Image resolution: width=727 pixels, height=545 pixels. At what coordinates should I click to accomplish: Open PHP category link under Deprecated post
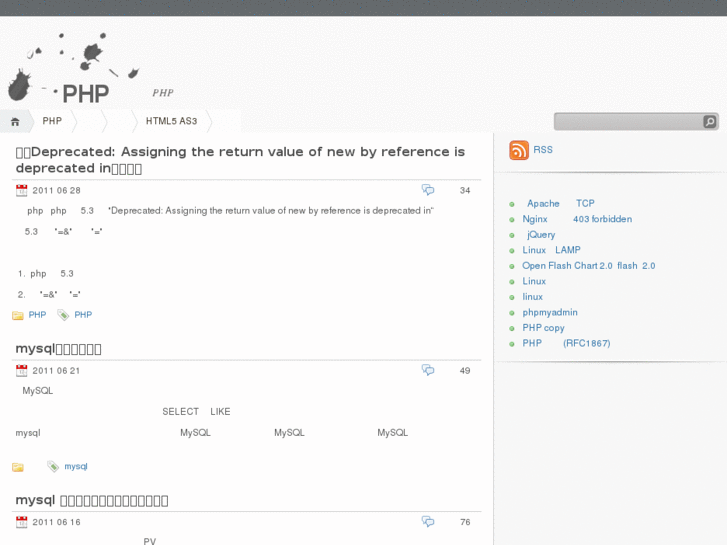[37, 315]
